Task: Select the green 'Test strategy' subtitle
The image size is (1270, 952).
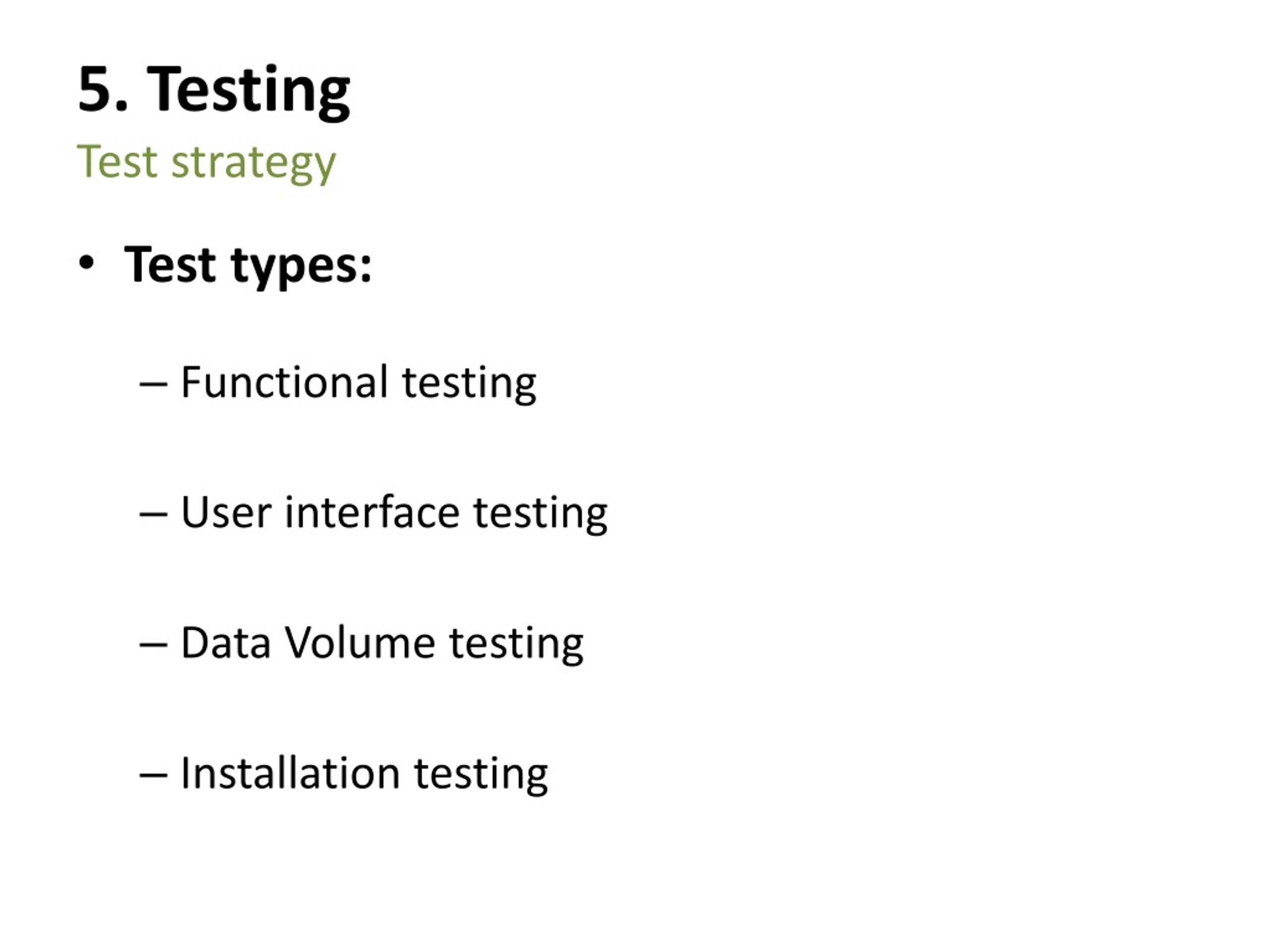Action: [x=206, y=164]
